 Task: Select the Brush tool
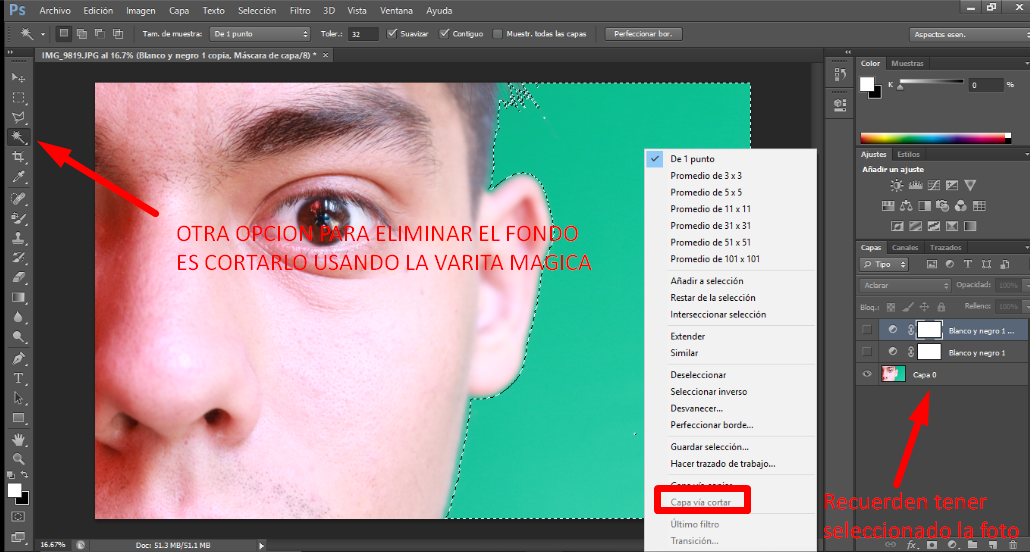(18, 218)
